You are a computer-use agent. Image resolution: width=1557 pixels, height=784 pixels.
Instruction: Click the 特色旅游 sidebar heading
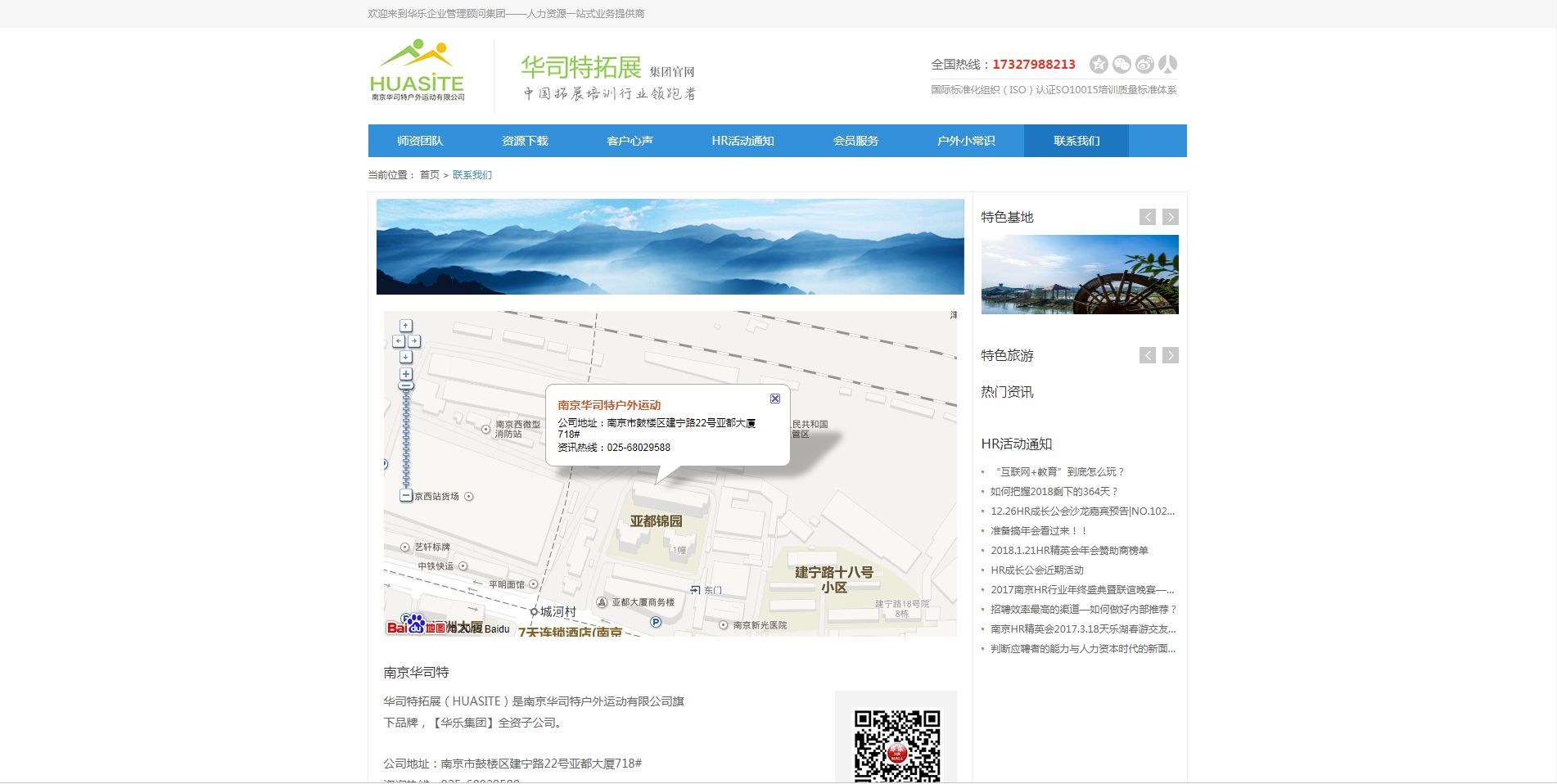point(1008,355)
